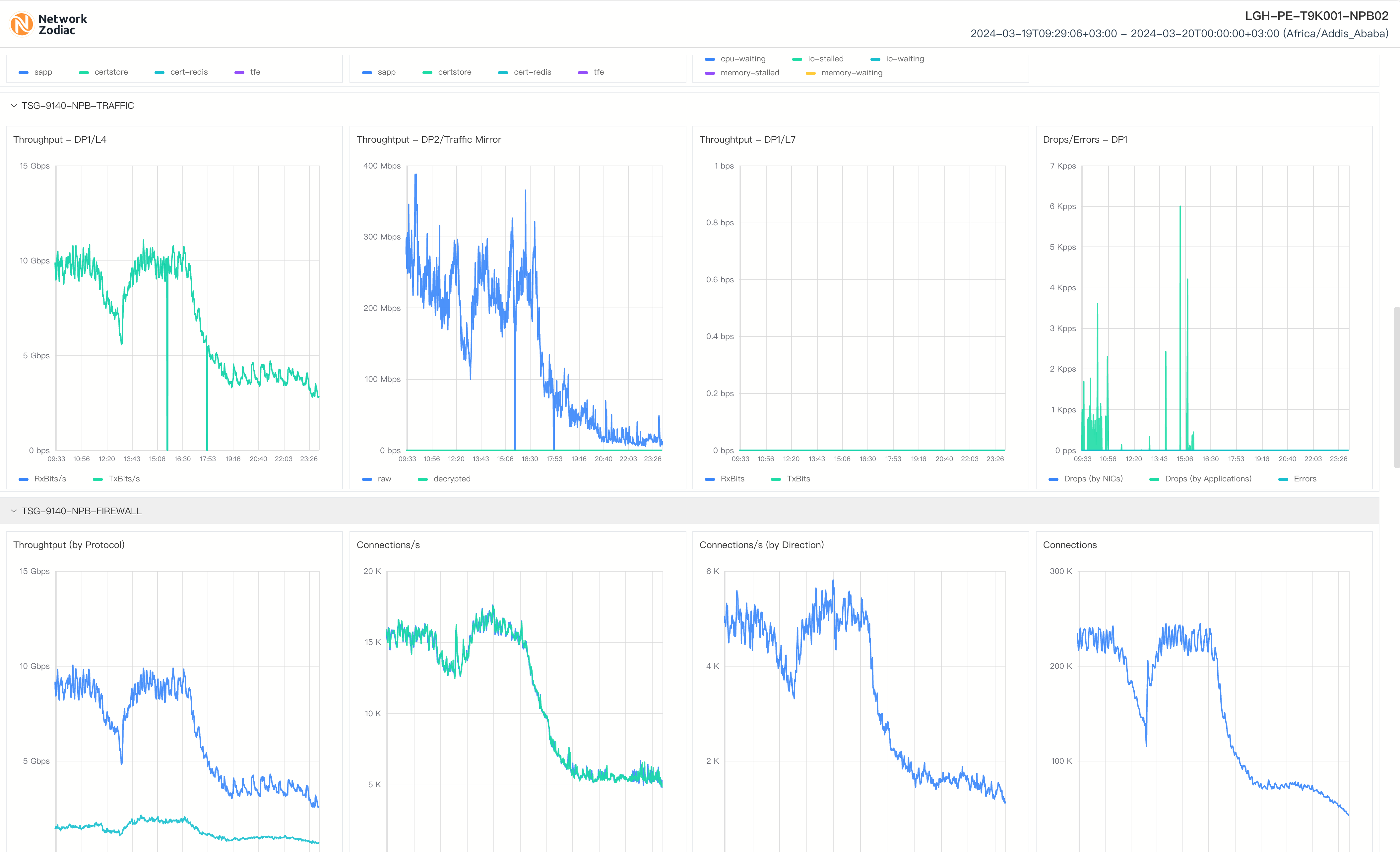Image resolution: width=1400 pixels, height=852 pixels.
Task: Click the certstore legend in first panel
Action: tap(111, 72)
